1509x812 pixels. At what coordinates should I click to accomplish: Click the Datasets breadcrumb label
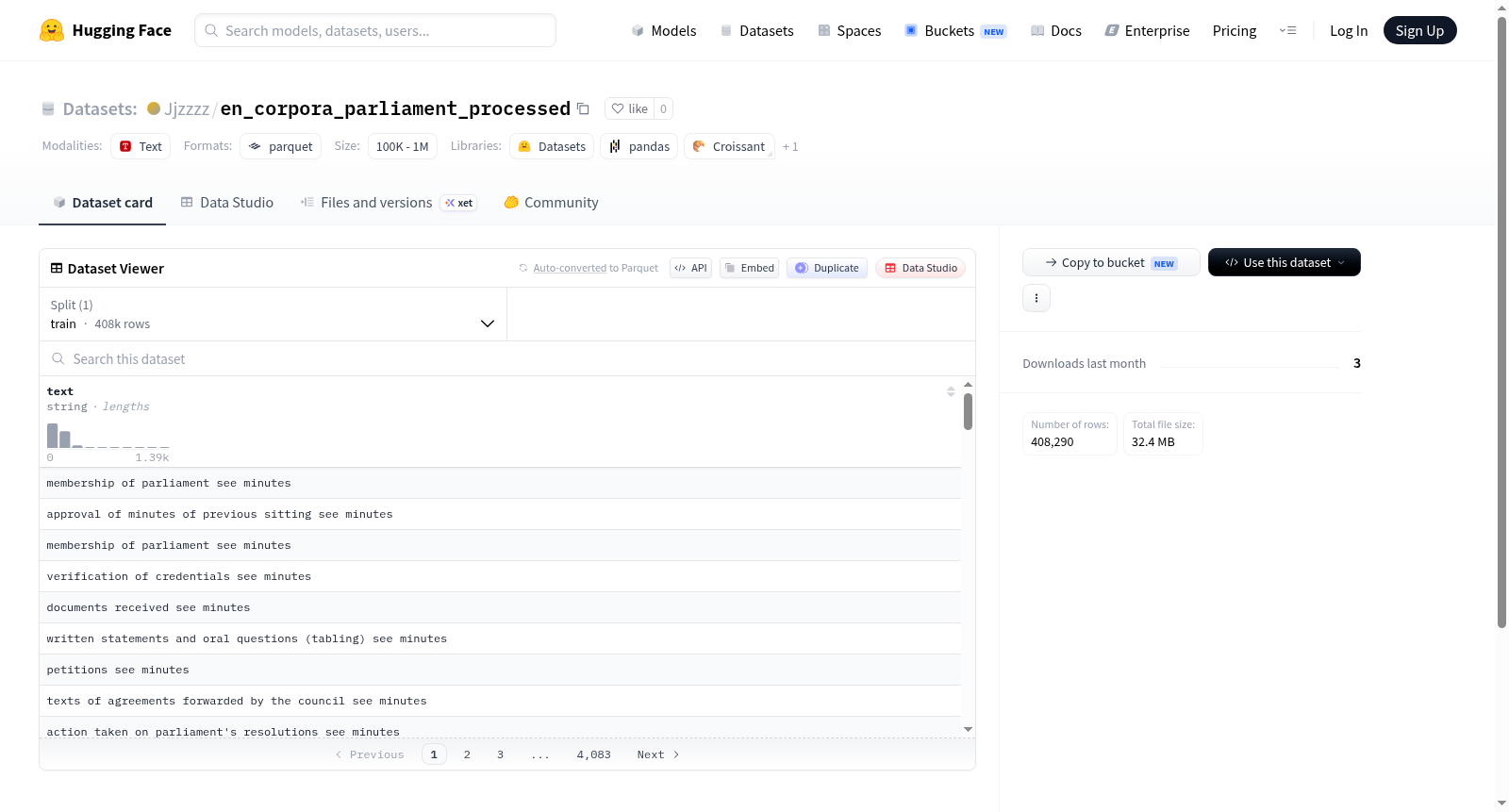100,108
